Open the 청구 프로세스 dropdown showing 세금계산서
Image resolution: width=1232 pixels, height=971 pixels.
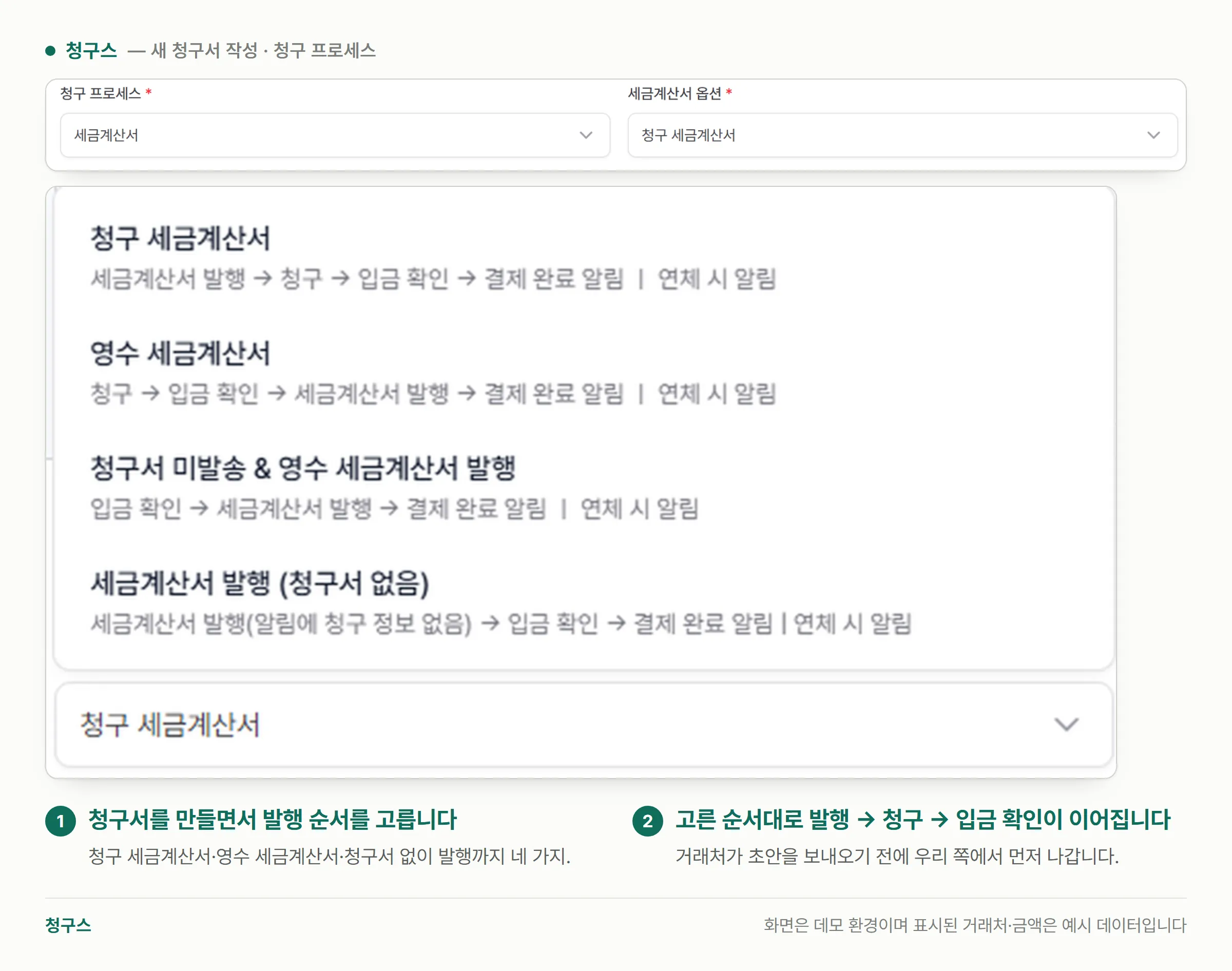[335, 135]
